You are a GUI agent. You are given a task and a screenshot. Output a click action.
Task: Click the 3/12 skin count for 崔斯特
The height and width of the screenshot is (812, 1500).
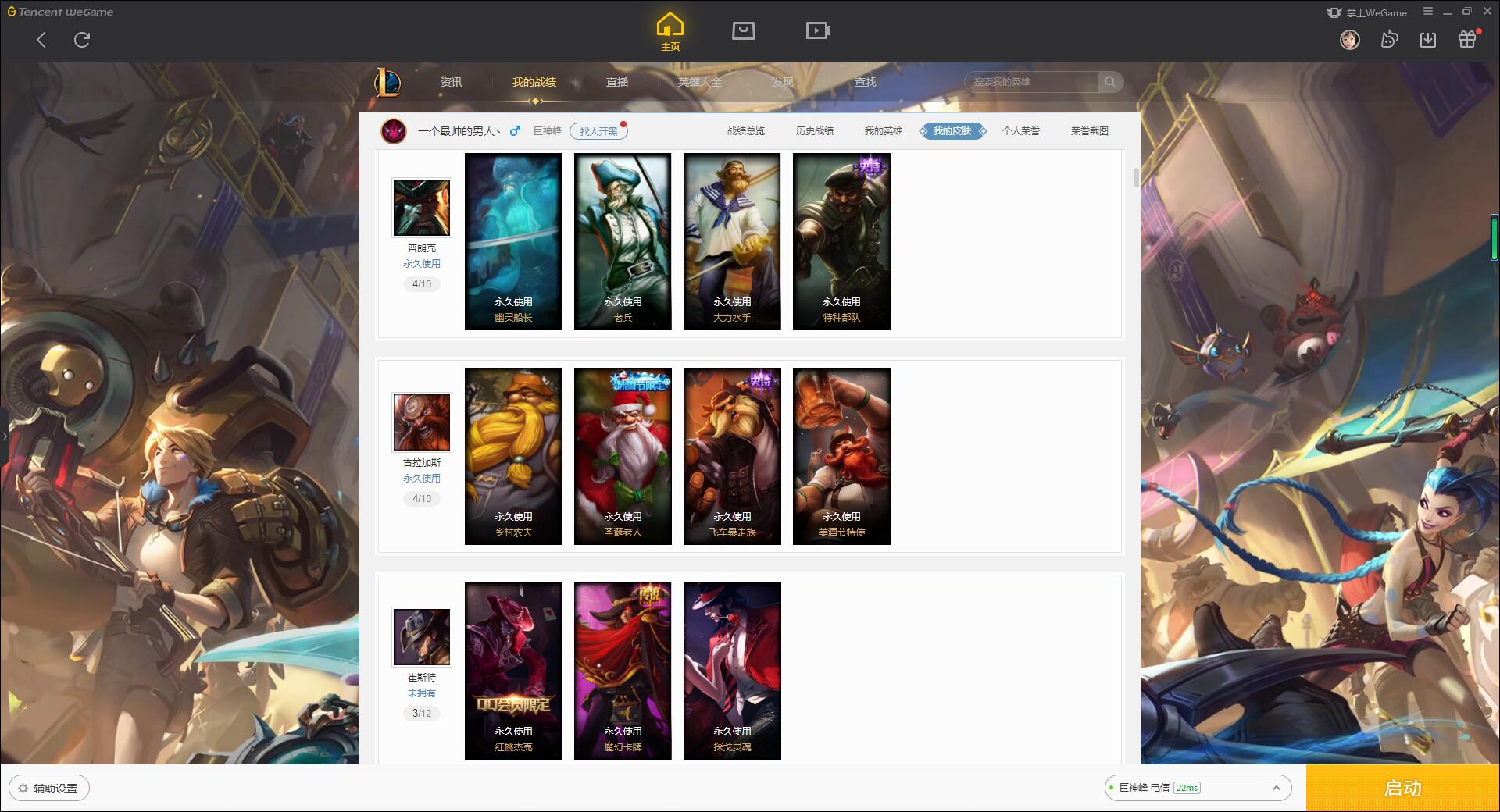coord(422,713)
